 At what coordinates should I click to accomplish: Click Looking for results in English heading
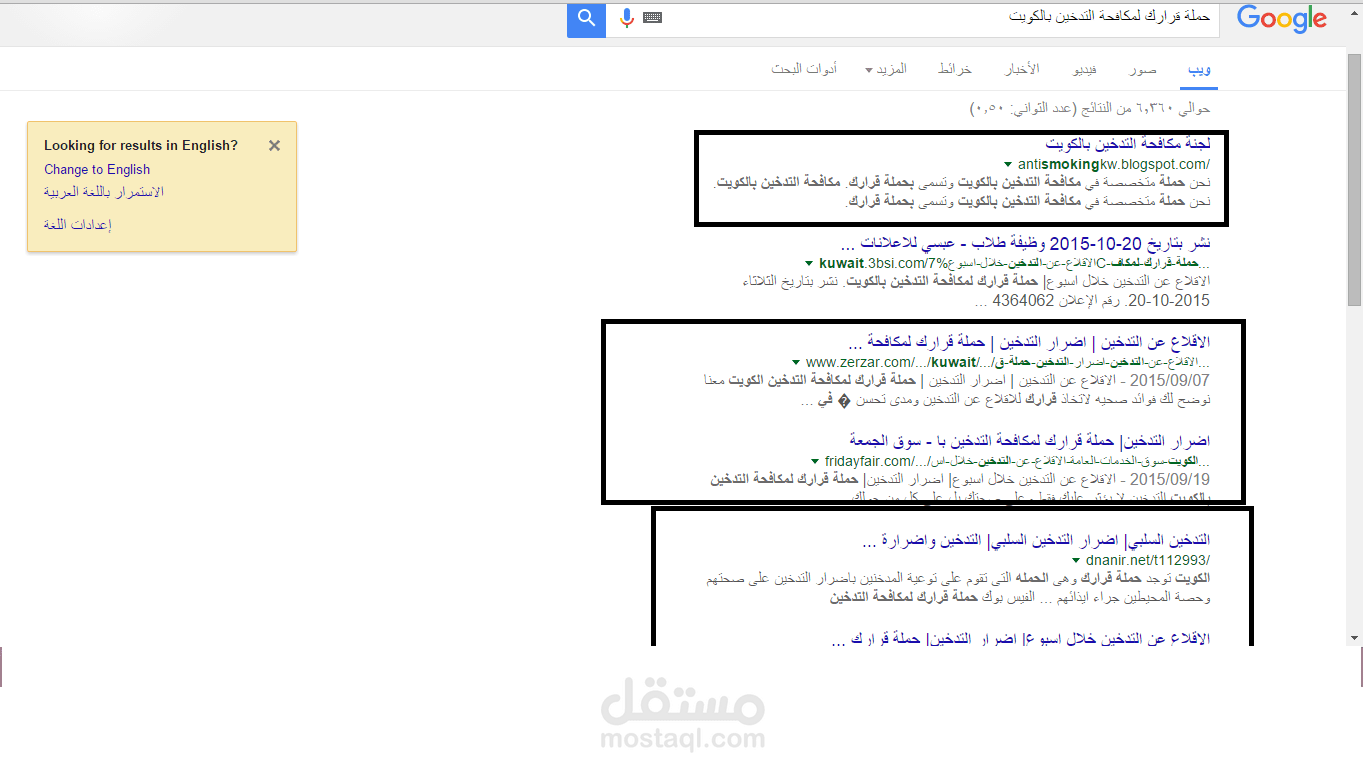click(141, 145)
